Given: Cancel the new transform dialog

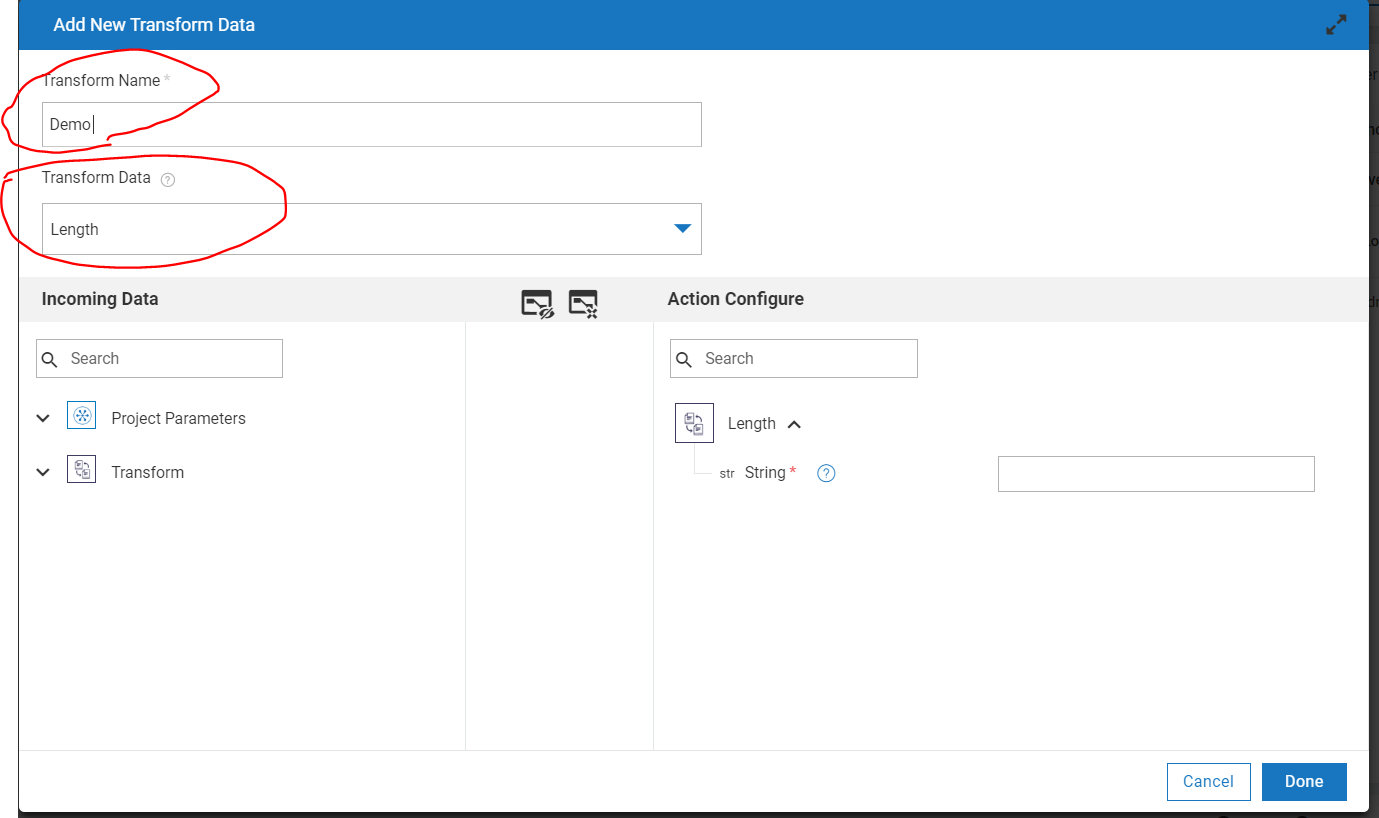Looking at the screenshot, I should [x=1208, y=782].
